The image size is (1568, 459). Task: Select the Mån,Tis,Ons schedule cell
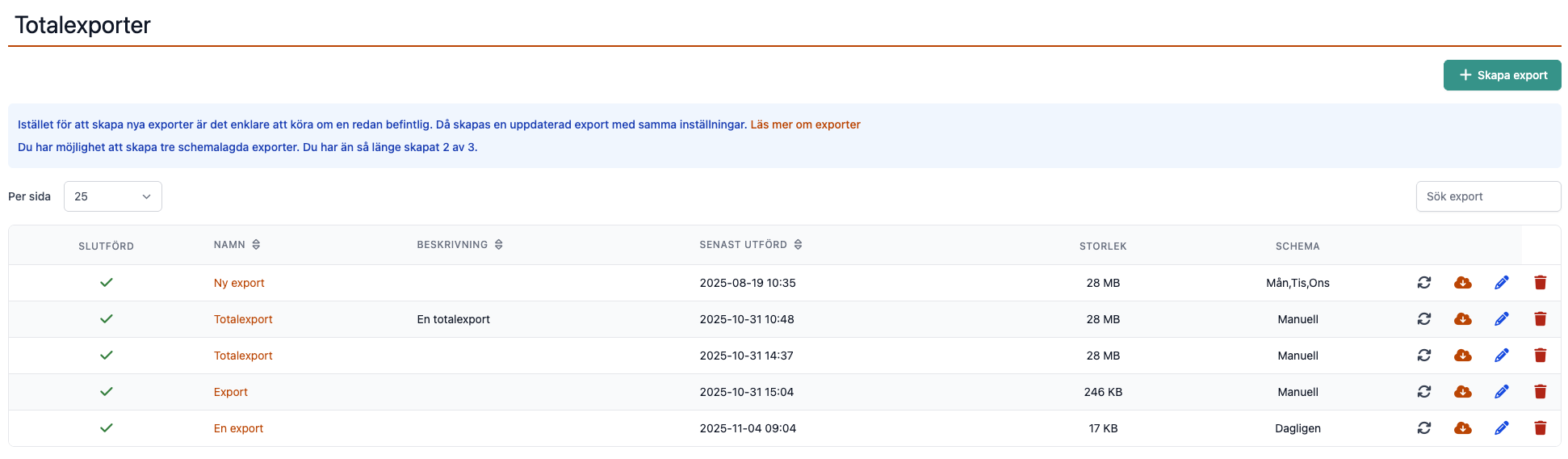pyautogui.click(x=1298, y=283)
